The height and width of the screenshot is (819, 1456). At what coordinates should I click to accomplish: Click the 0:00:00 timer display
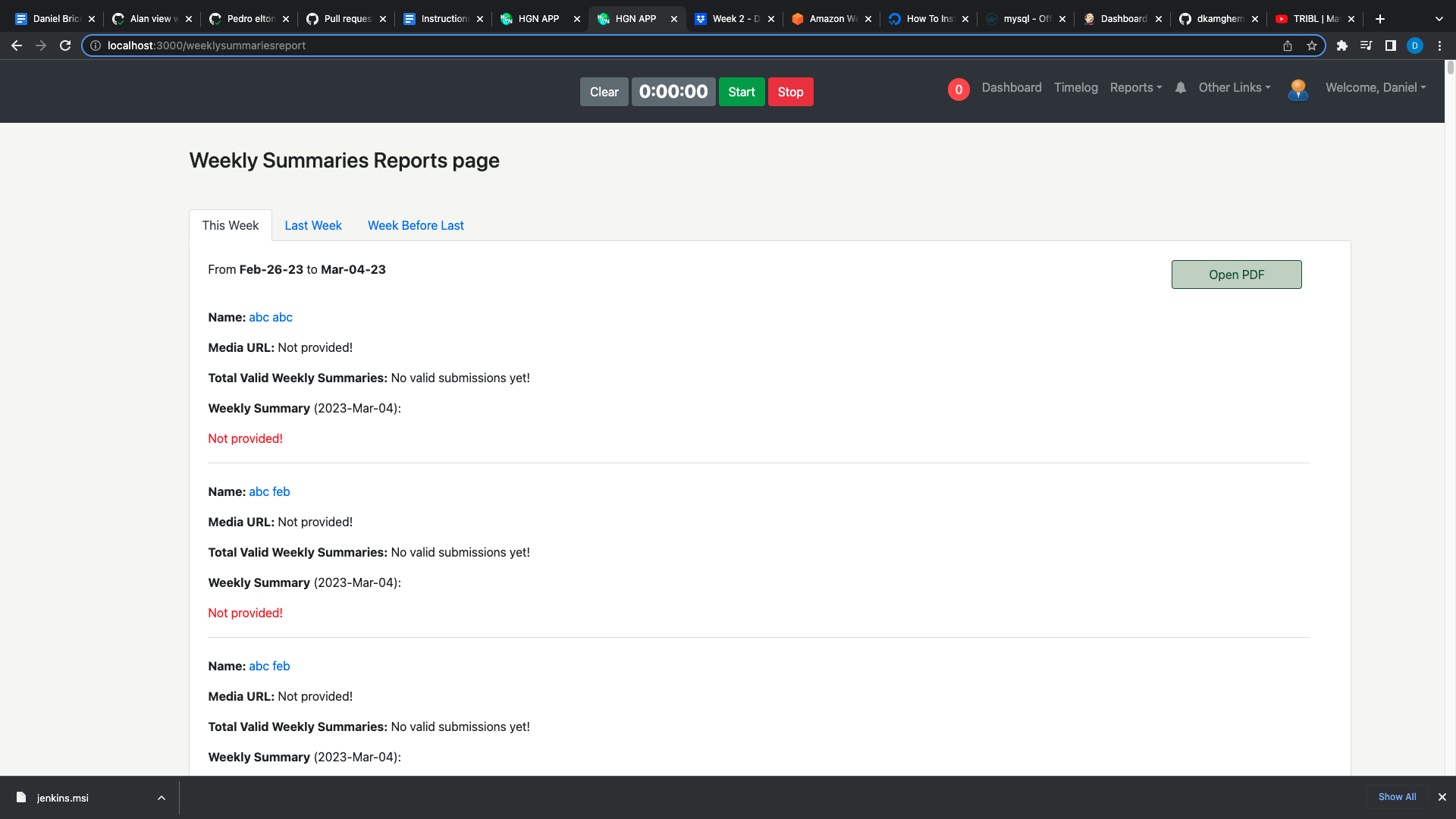point(673,92)
